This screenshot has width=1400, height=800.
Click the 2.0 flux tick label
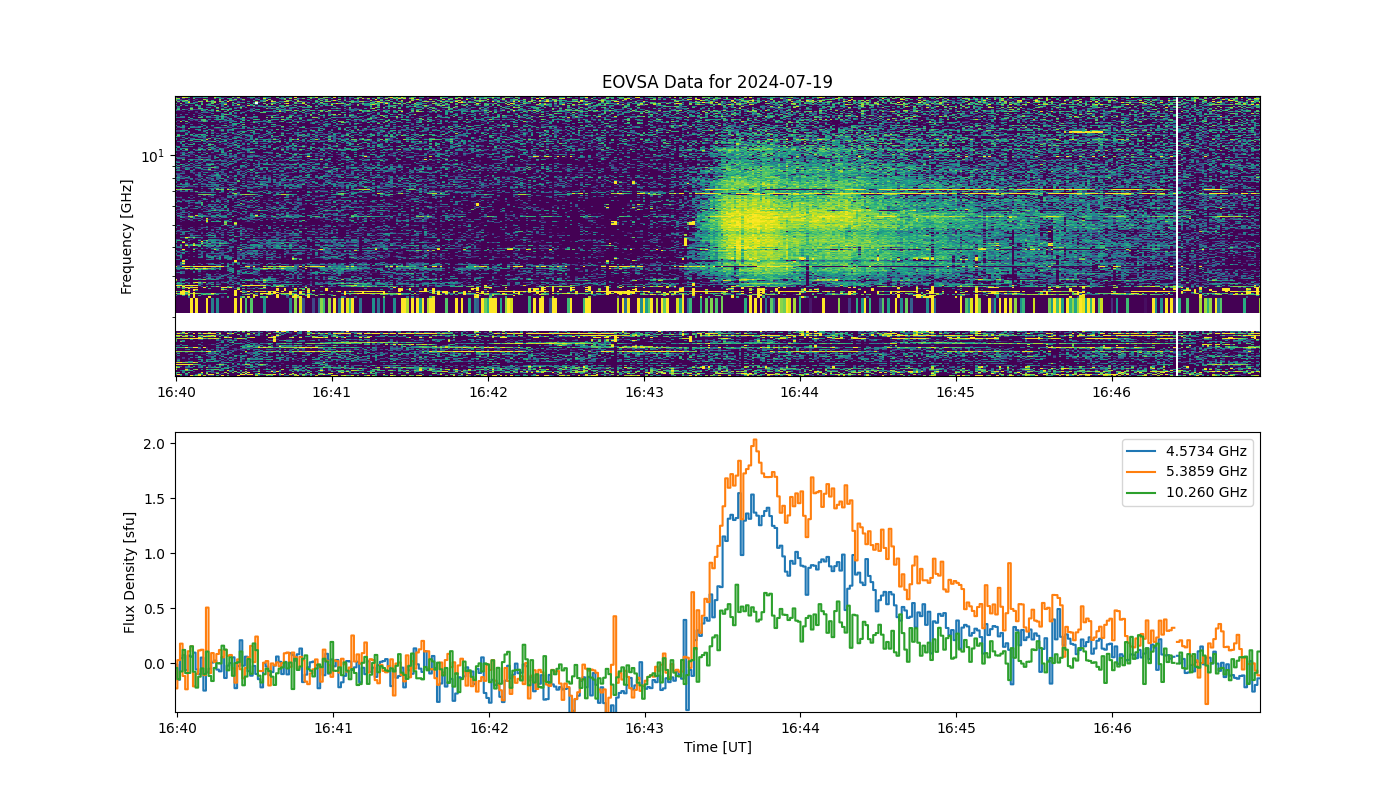tap(155, 443)
